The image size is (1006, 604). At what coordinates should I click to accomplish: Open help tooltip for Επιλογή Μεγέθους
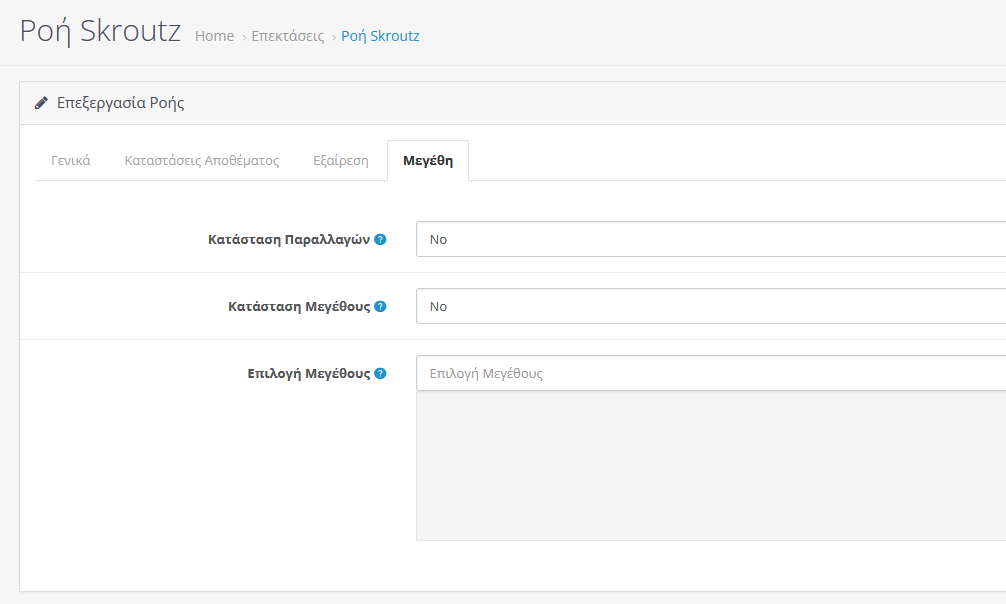(380, 374)
